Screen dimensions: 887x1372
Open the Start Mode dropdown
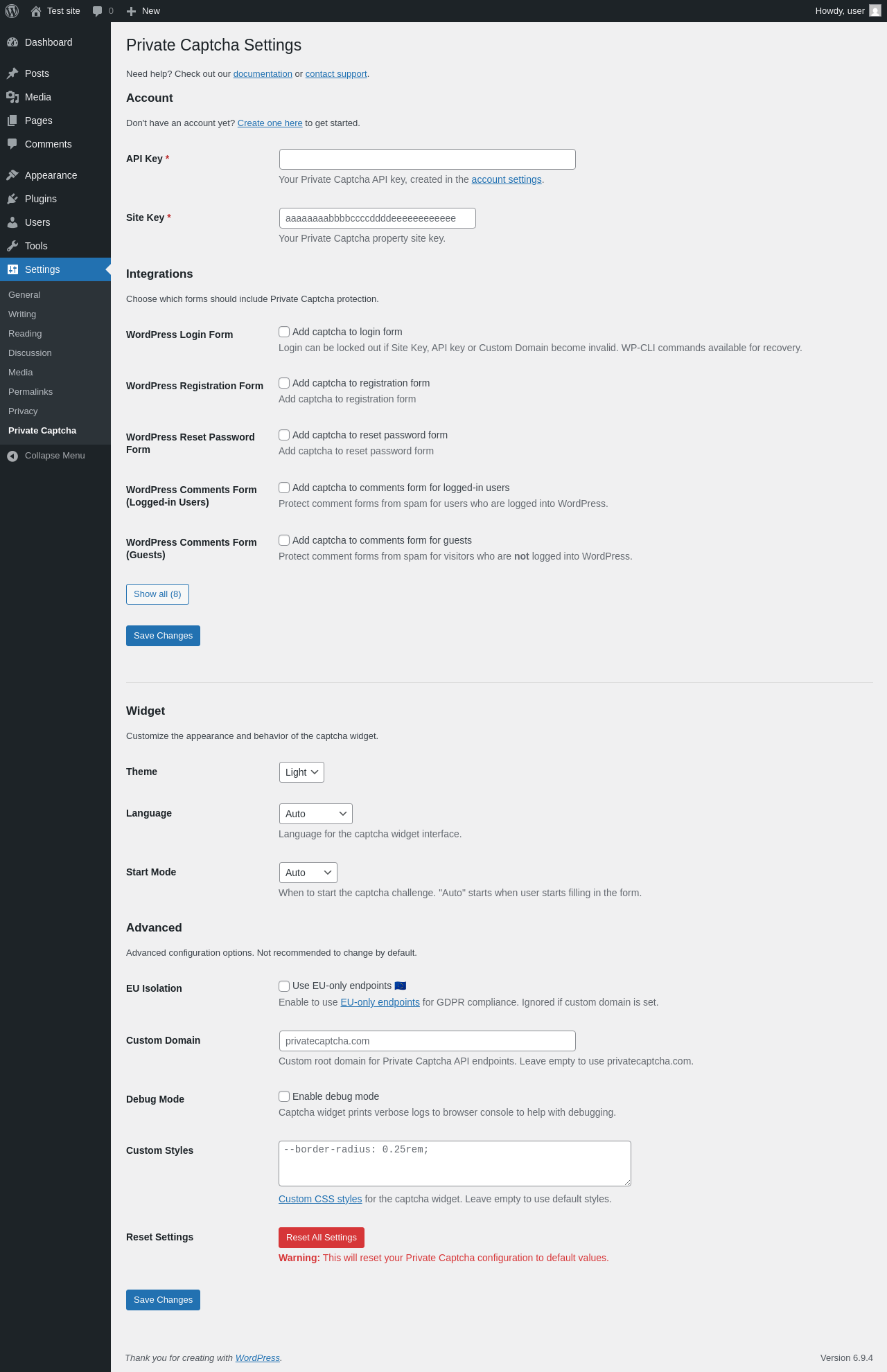point(308,873)
